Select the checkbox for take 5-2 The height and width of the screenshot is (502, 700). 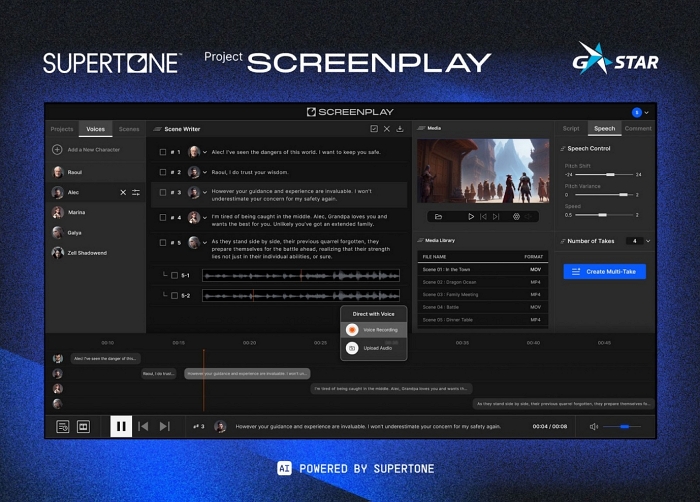[173, 295]
